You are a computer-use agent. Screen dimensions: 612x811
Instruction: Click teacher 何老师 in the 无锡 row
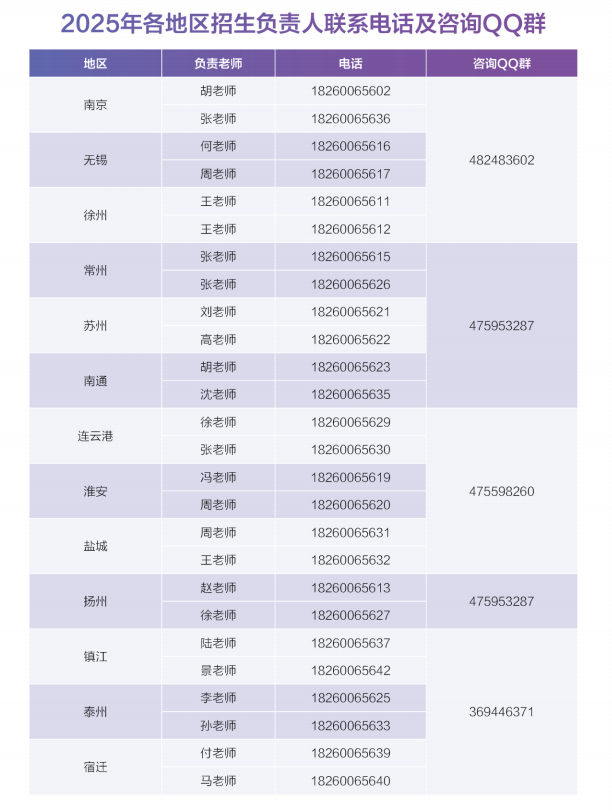coord(218,146)
